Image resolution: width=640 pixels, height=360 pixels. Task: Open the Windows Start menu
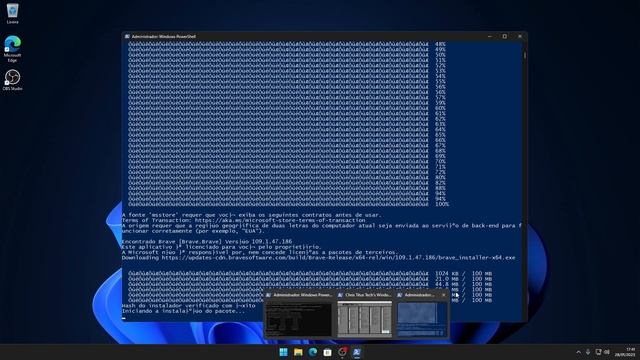click(283, 352)
